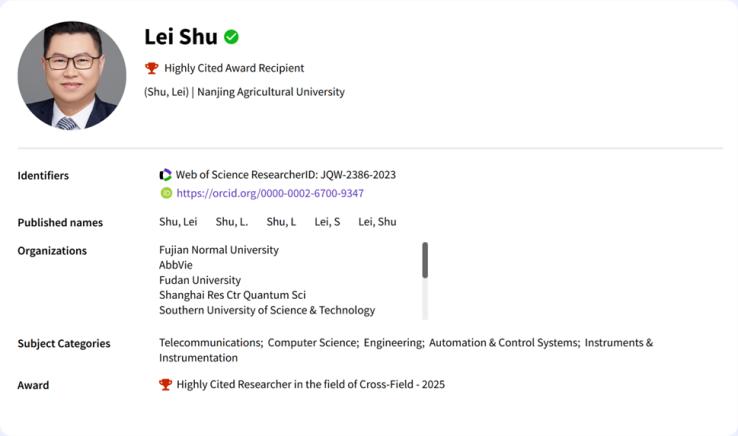Open the ORCID profile link
738x436 pixels.
point(269,193)
